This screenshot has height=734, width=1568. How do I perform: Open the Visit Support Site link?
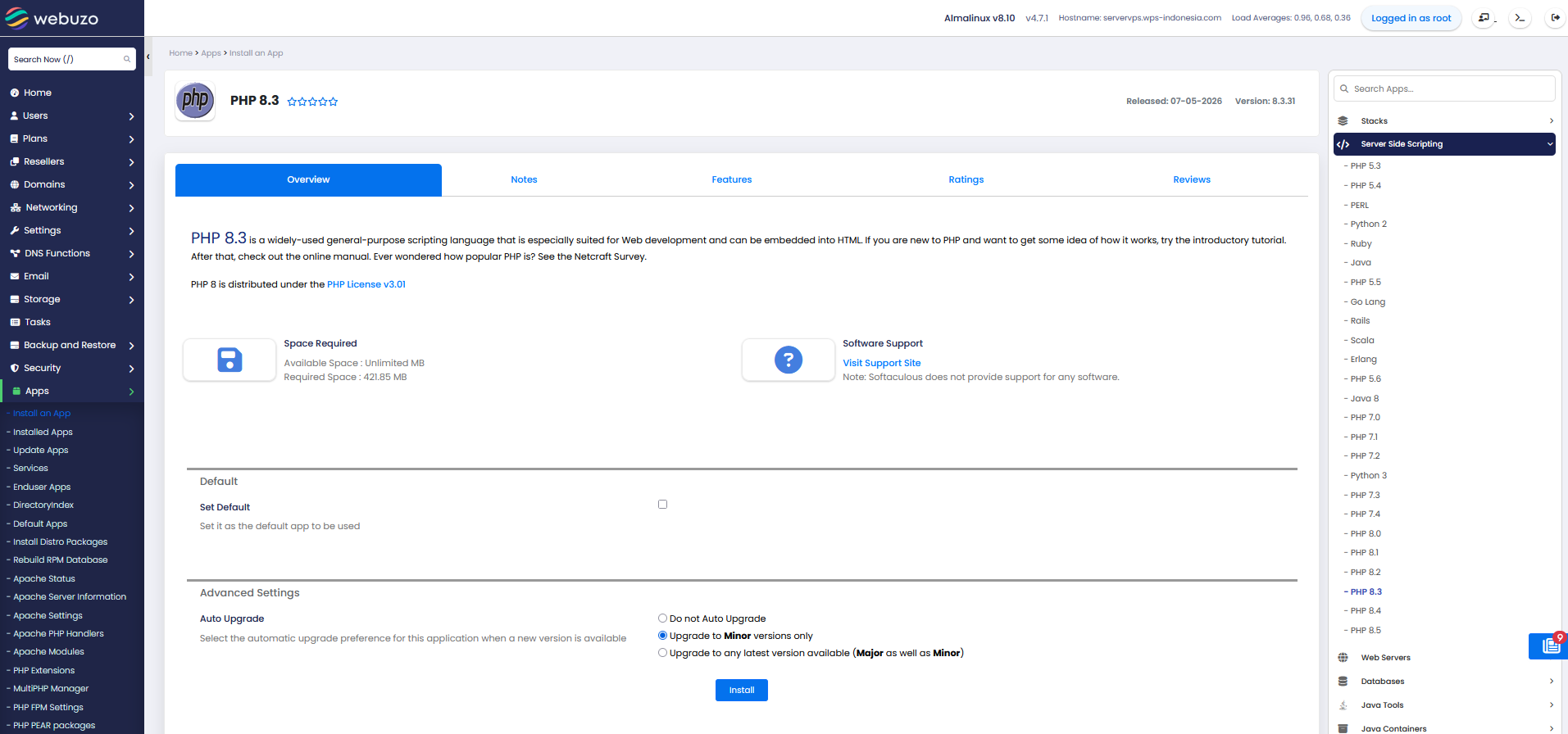[x=882, y=363]
